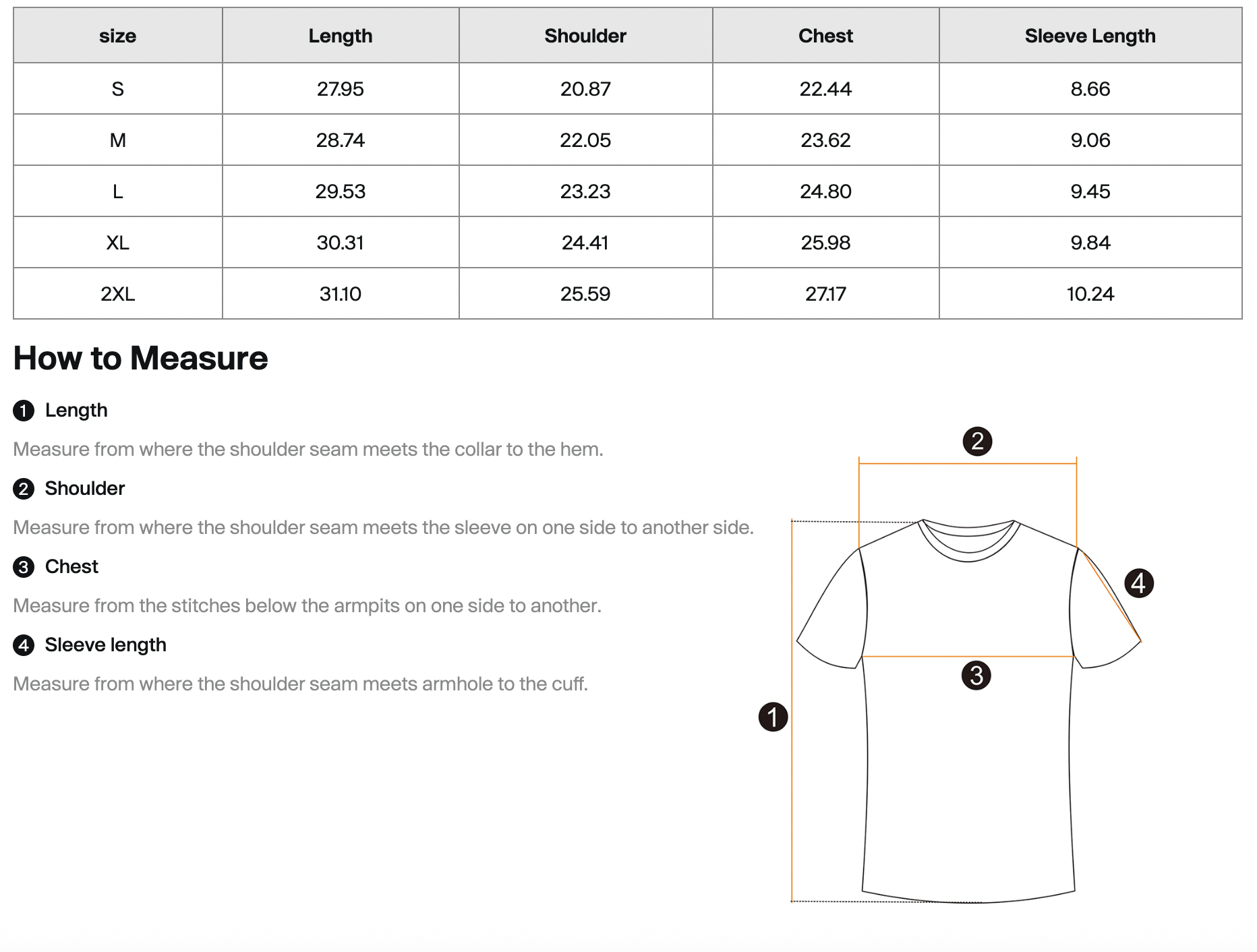Select the XL size row label
The image size is (1257, 952).
click(x=118, y=243)
